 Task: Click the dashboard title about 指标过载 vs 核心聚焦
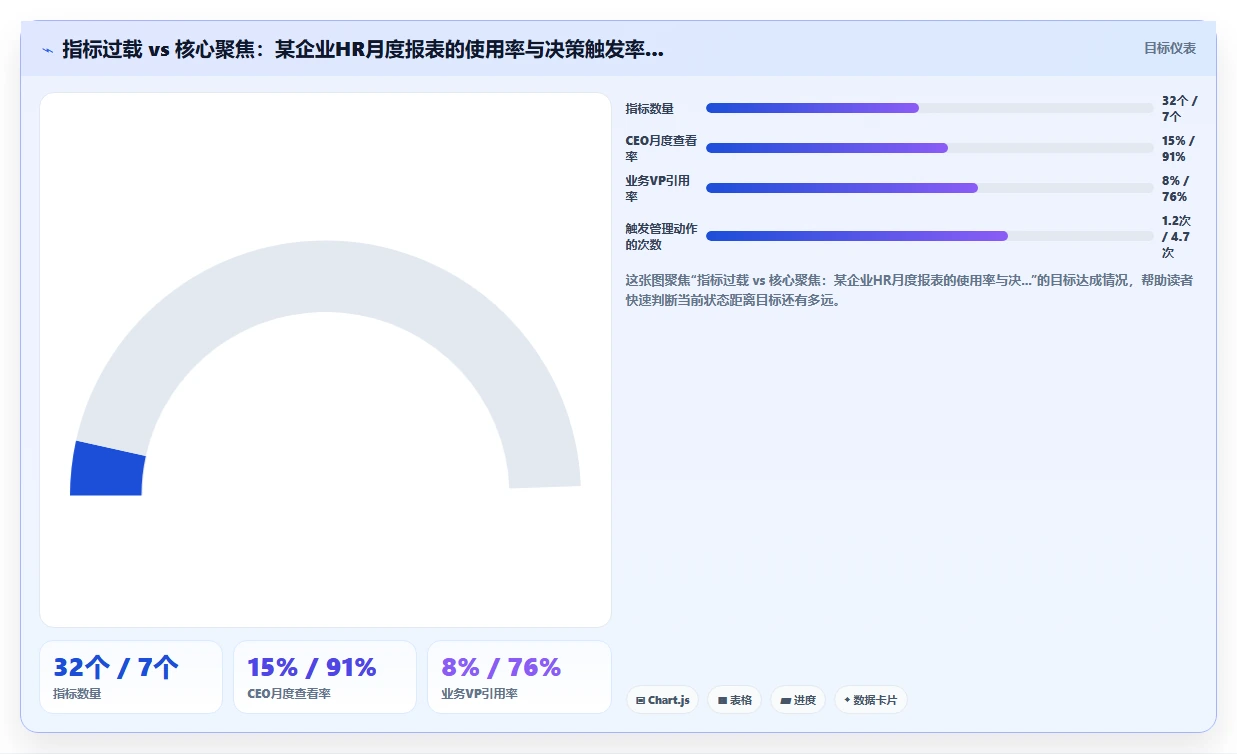pos(363,49)
